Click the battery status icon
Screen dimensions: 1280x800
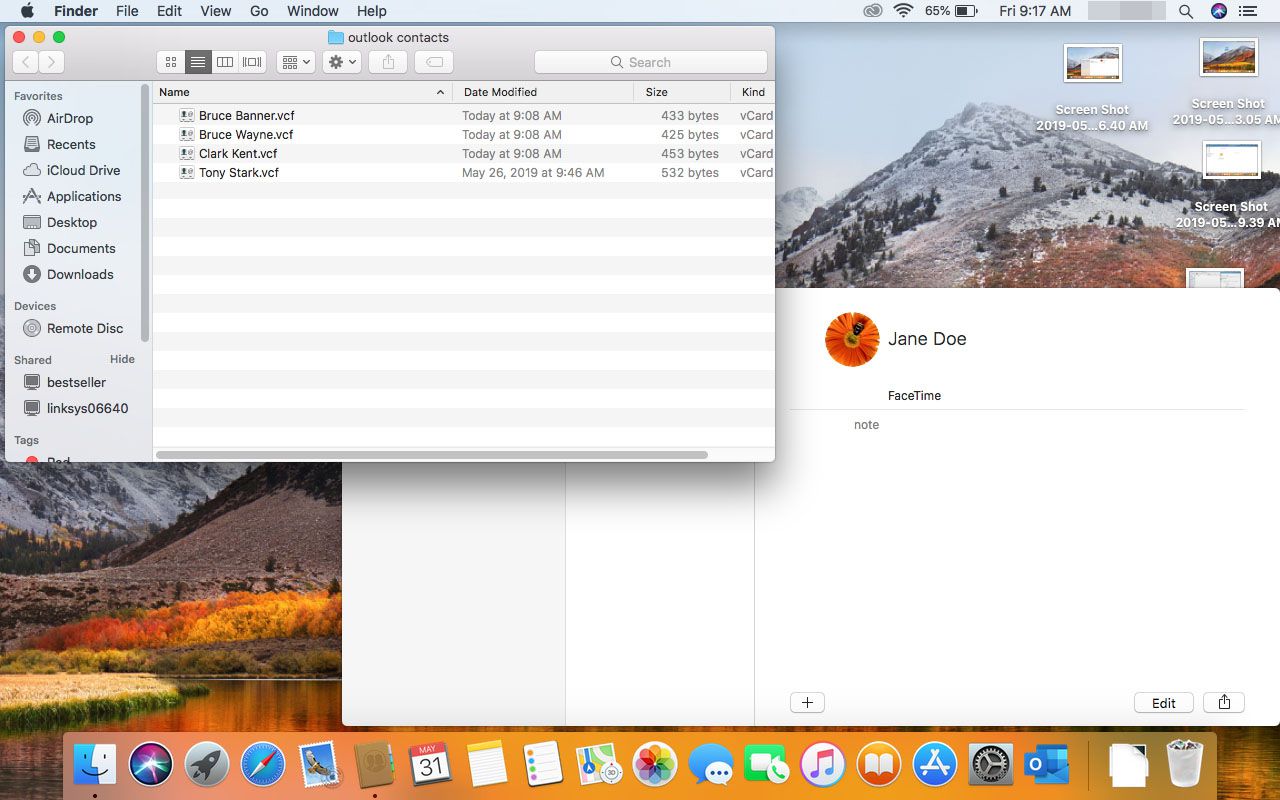coord(966,11)
